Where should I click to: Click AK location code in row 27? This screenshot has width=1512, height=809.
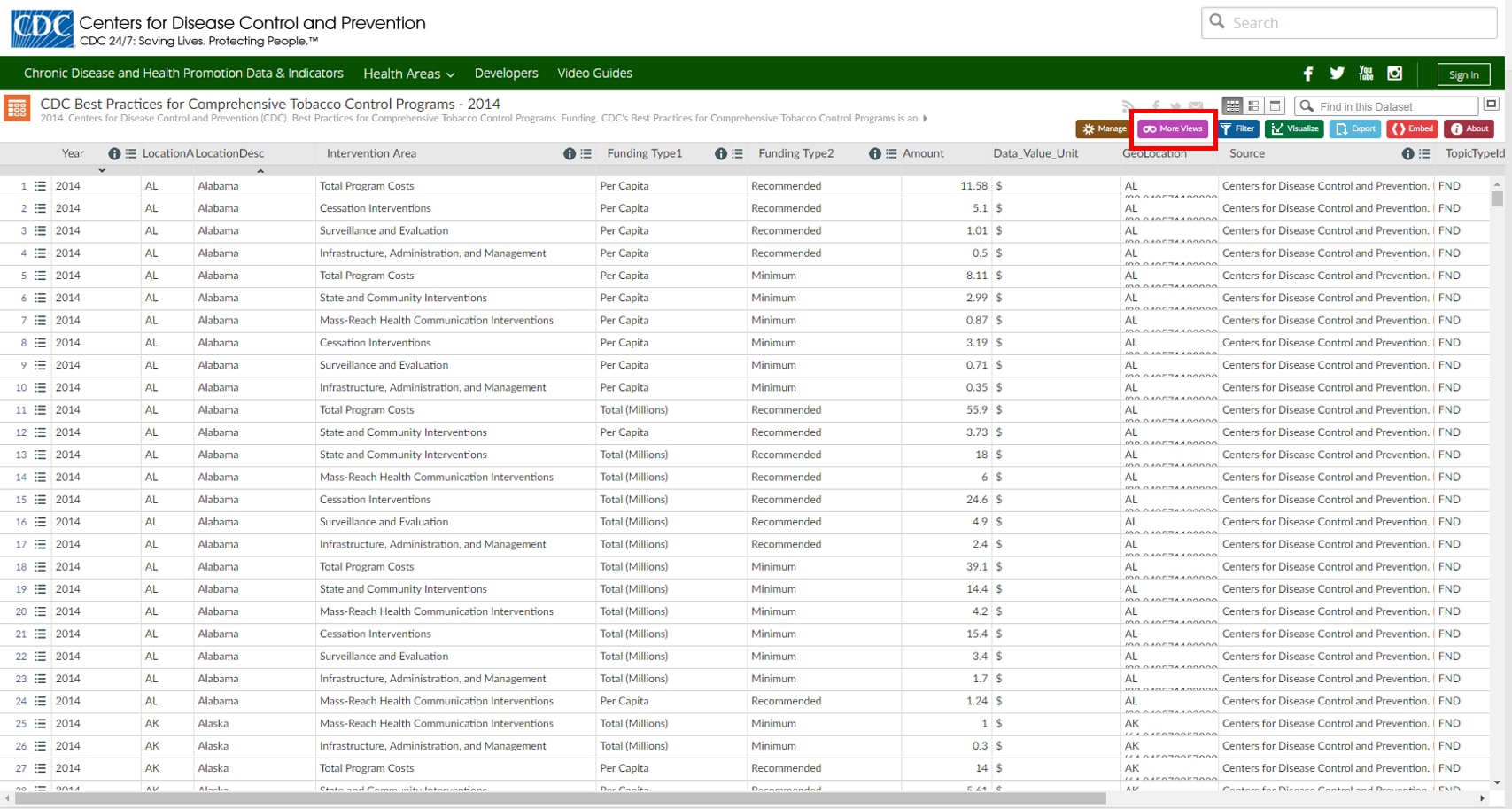click(x=152, y=768)
